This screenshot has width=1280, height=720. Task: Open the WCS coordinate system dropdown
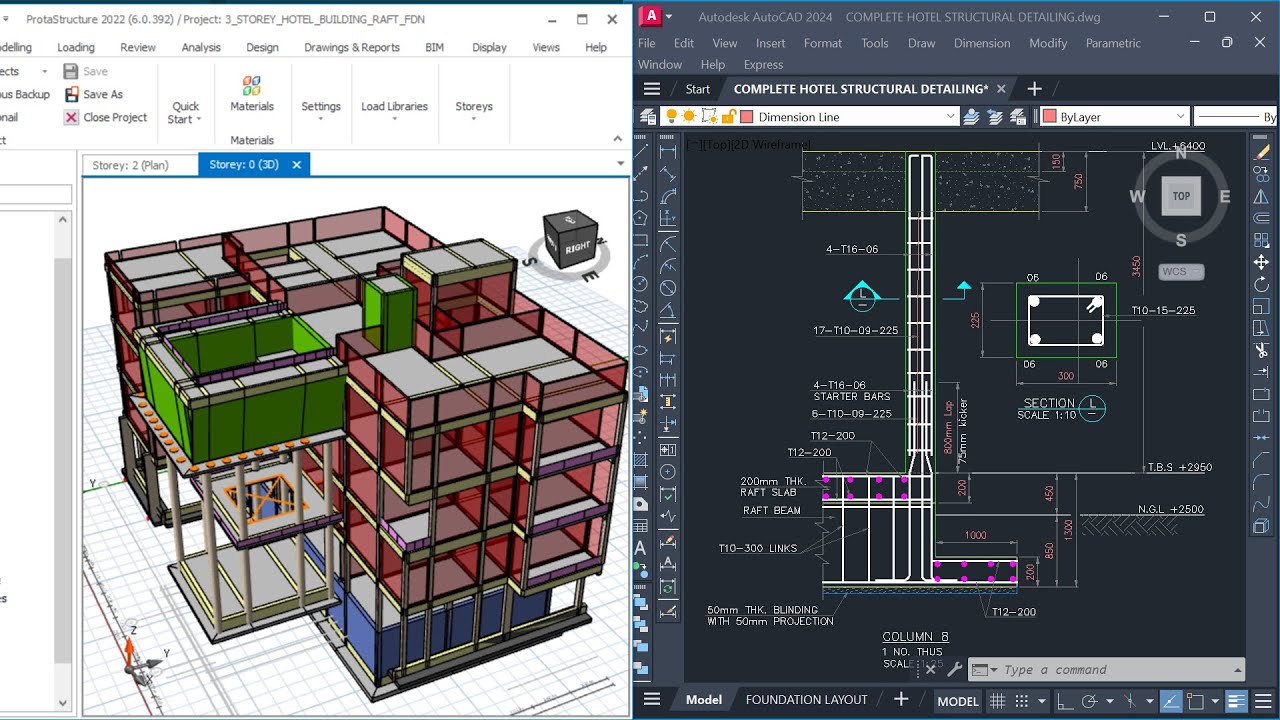pyautogui.click(x=1181, y=272)
